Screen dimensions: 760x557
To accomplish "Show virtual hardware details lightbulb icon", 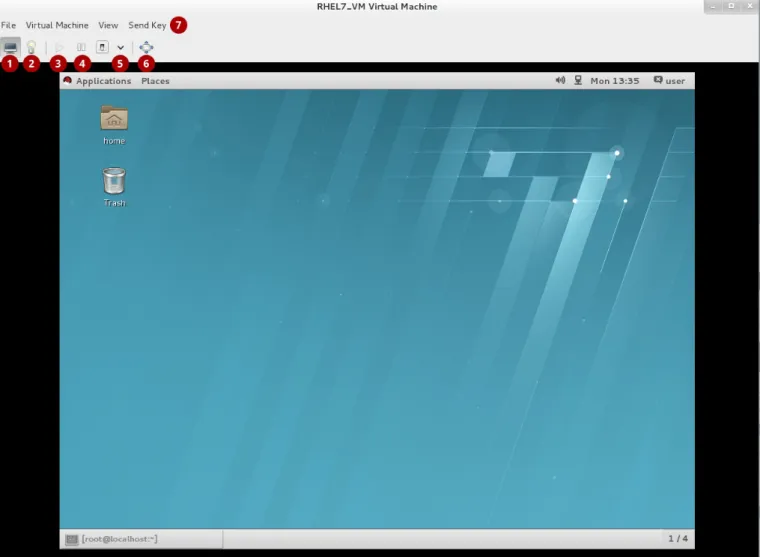I will coord(32,47).
